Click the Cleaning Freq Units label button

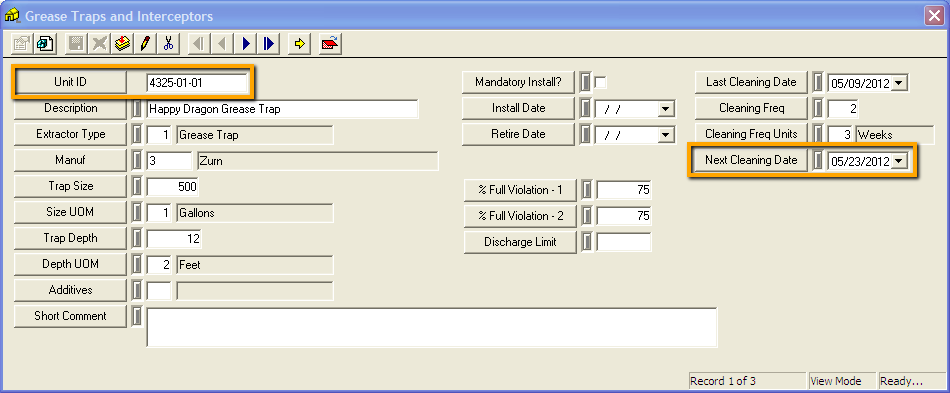pos(751,134)
